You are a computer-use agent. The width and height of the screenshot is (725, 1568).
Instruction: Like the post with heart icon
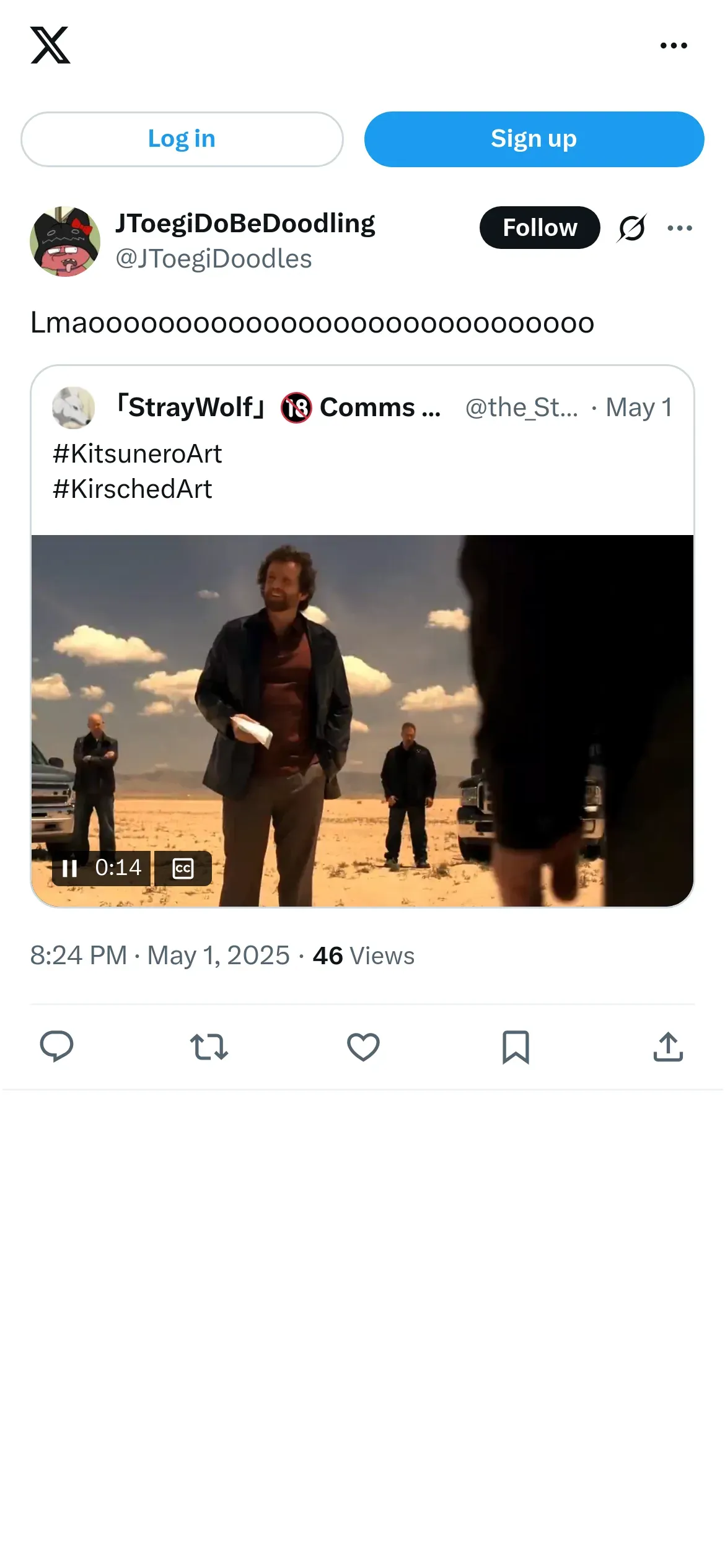pyautogui.click(x=363, y=1047)
